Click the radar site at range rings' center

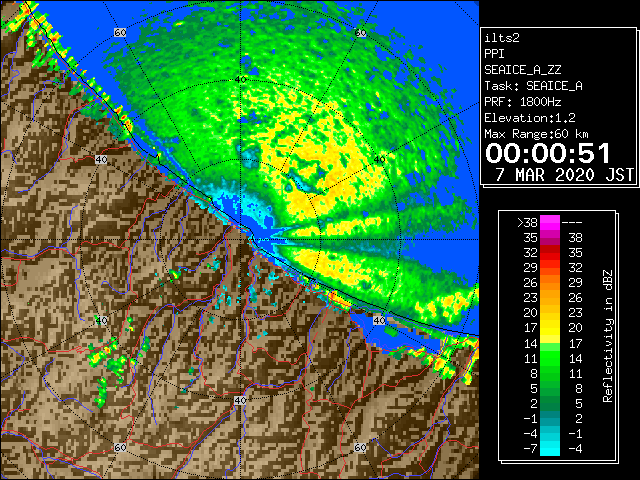click(x=240, y=240)
